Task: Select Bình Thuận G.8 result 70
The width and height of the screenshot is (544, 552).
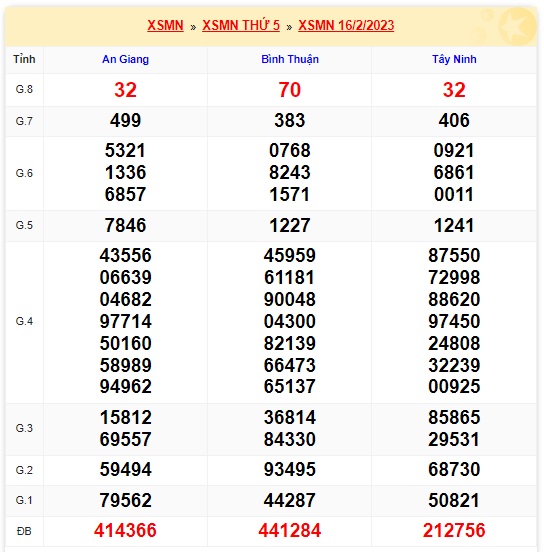Action: (x=290, y=90)
